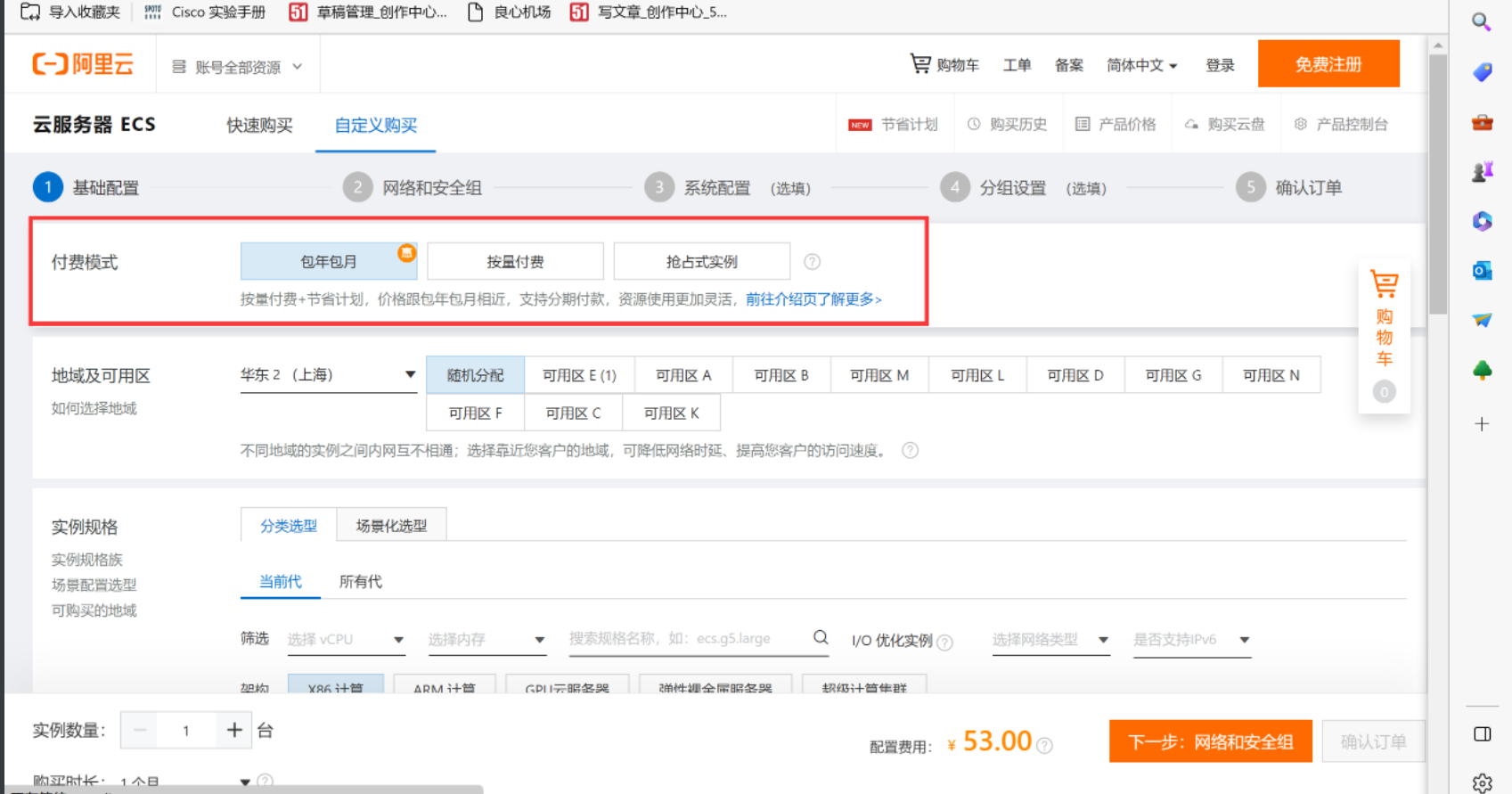The height and width of the screenshot is (794, 1512).
Task: Select 可用区 M
Action: [x=879, y=375]
